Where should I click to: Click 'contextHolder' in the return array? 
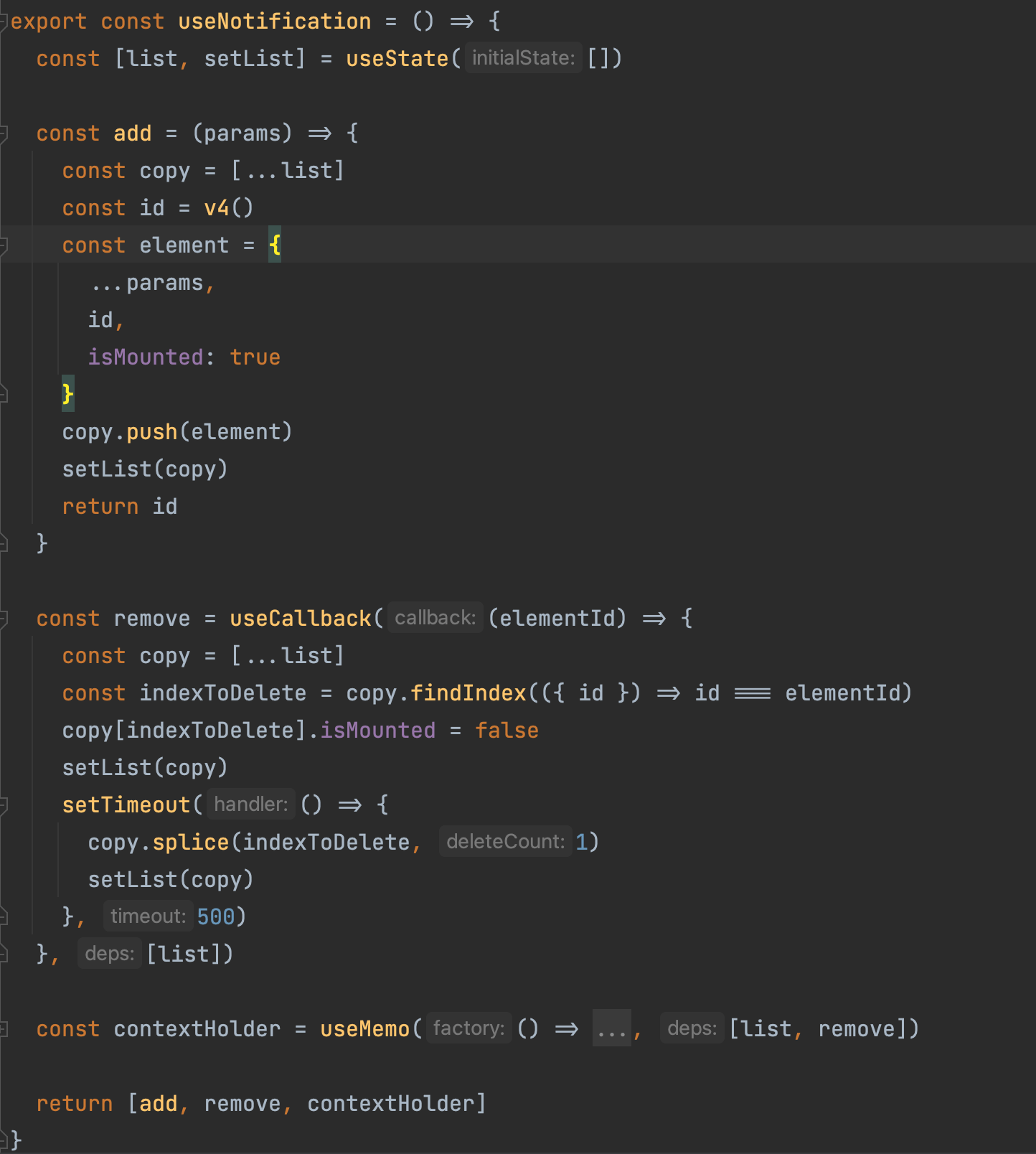(391, 1104)
